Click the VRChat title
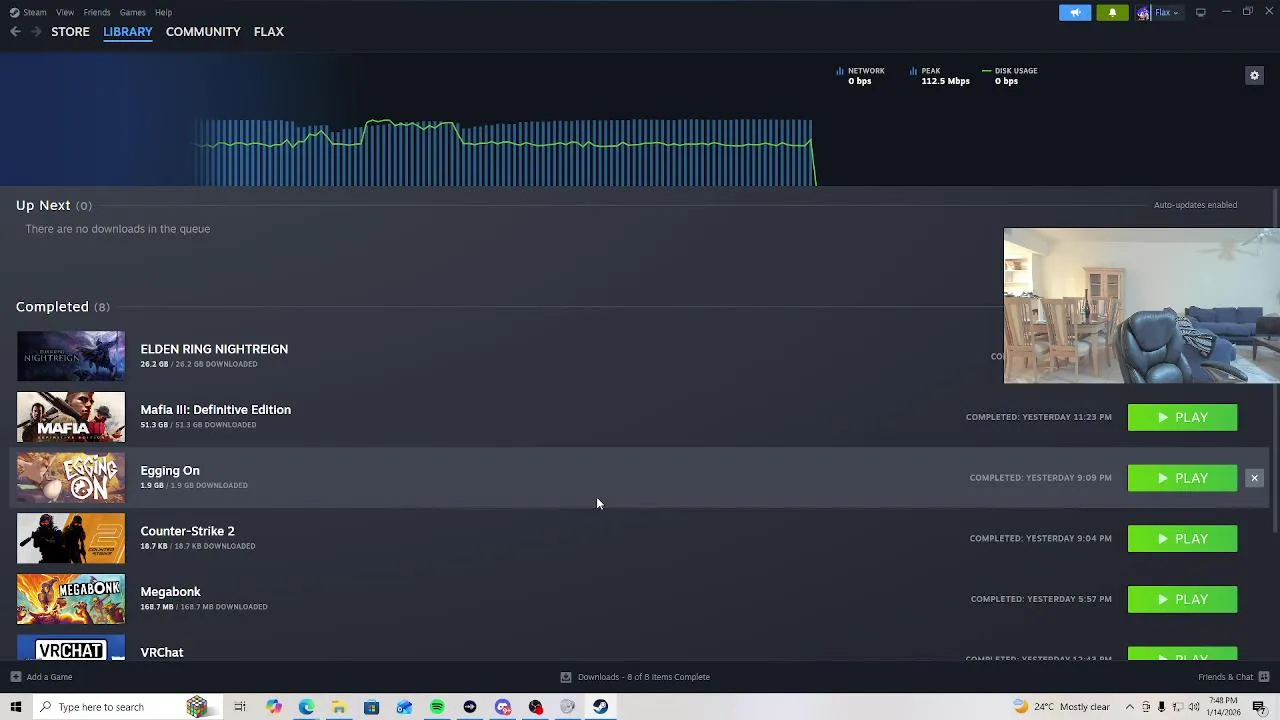The image size is (1280, 720). pyautogui.click(x=162, y=652)
